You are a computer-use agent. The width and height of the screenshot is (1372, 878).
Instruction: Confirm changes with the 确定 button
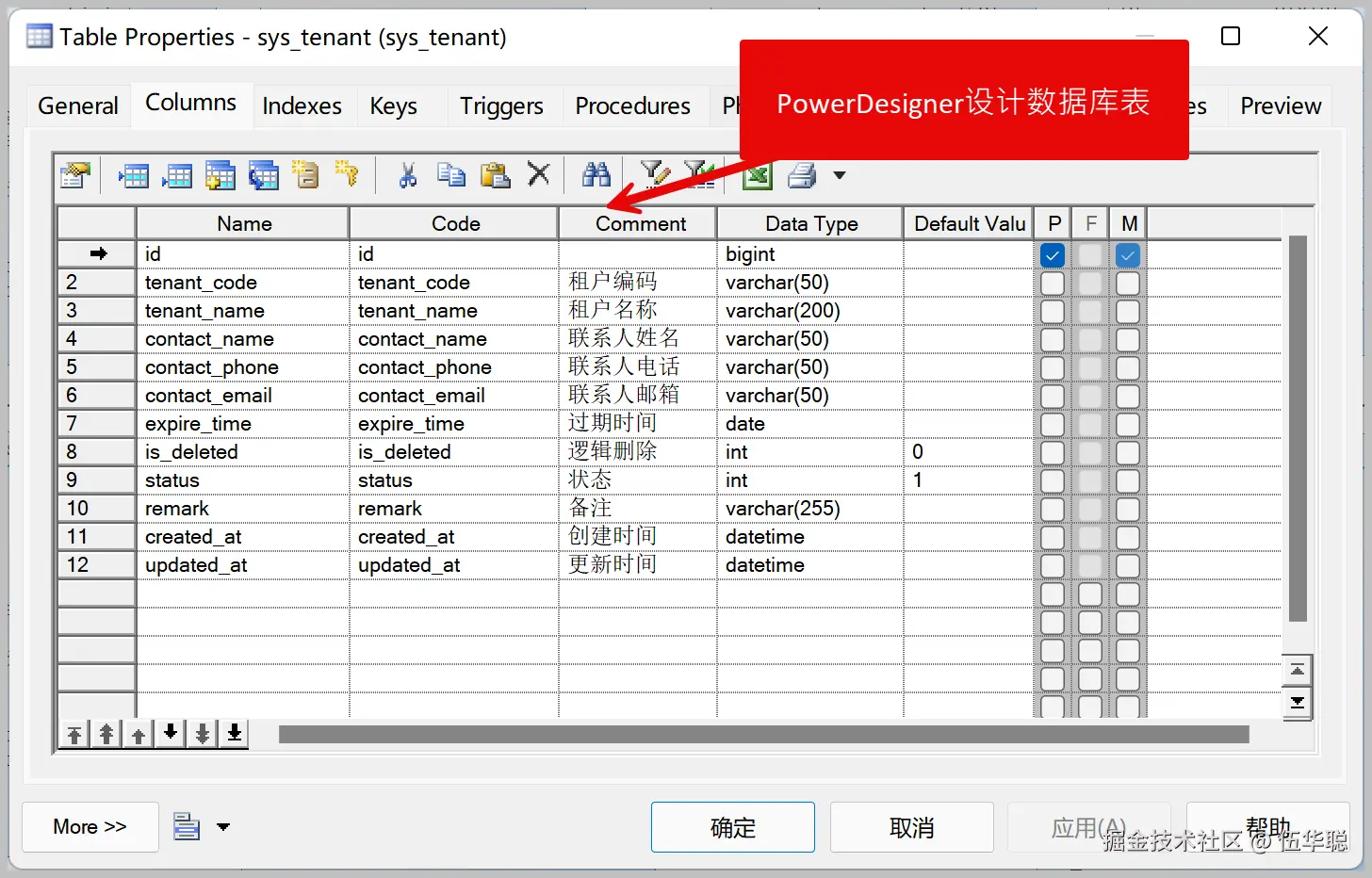click(x=732, y=826)
